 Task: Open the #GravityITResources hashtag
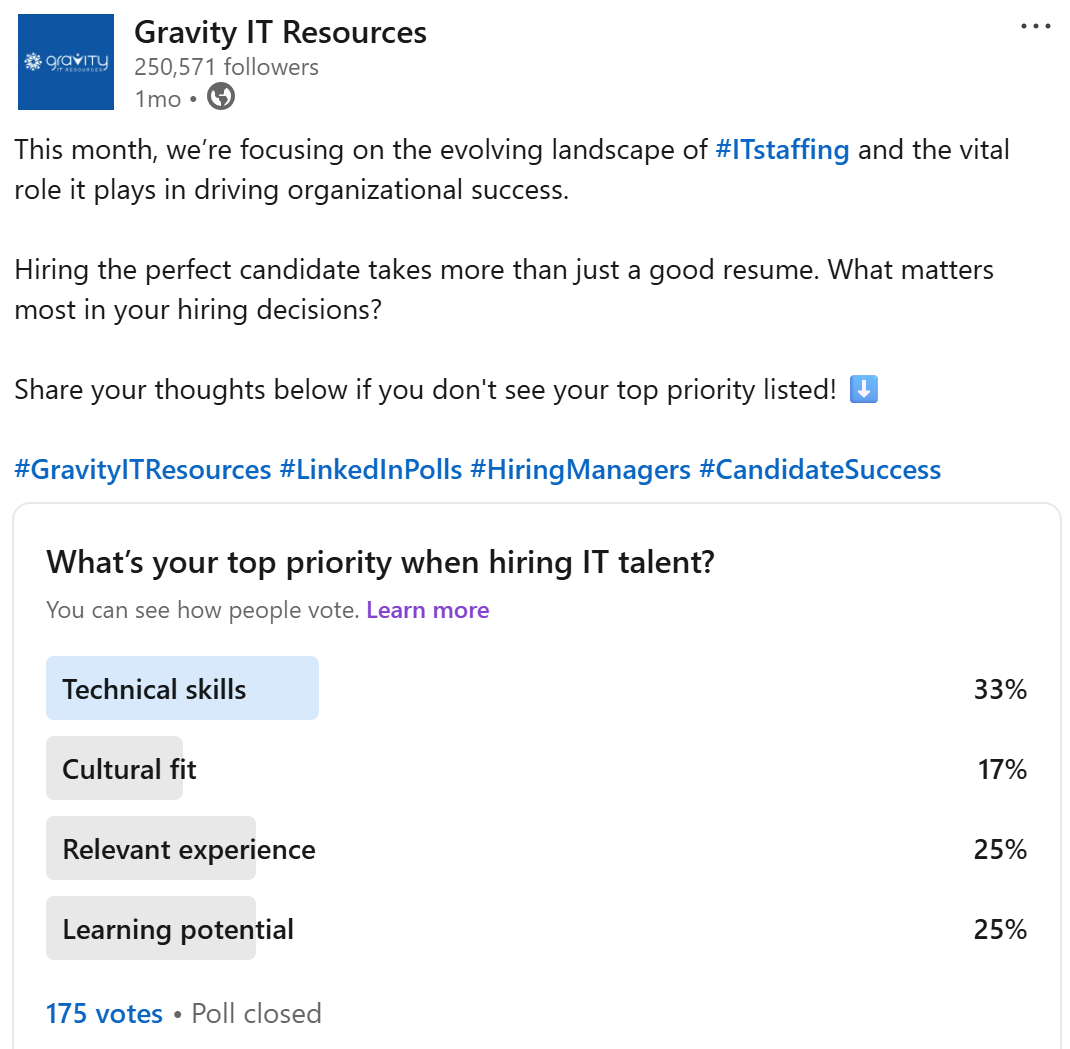click(143, 470)
